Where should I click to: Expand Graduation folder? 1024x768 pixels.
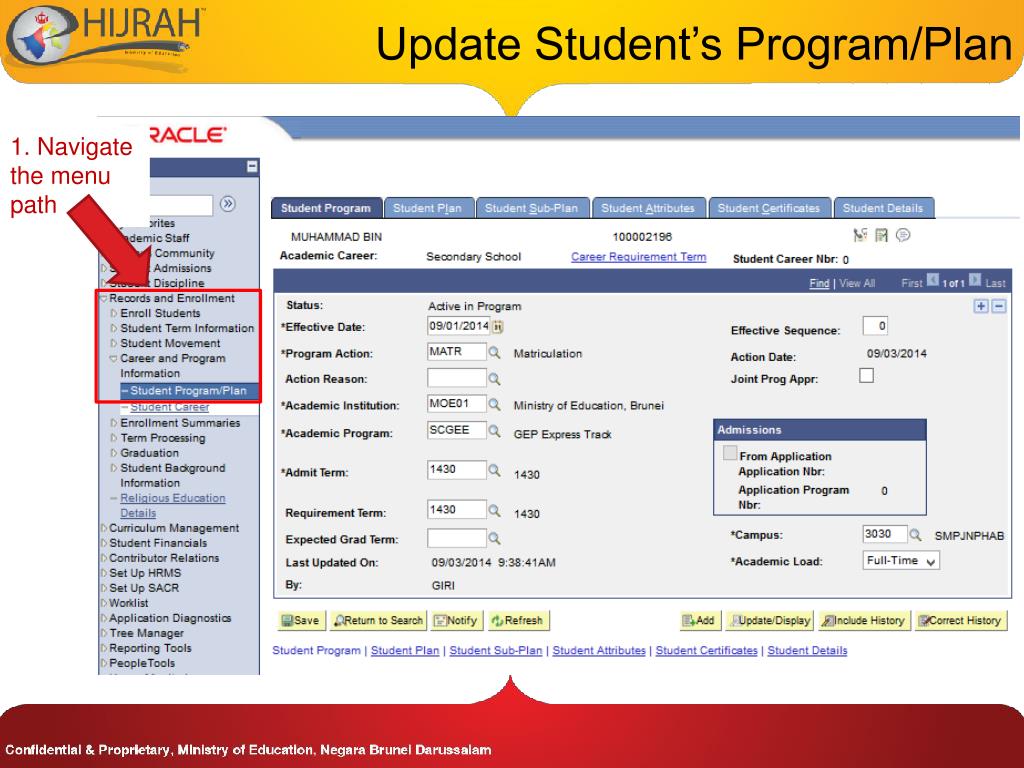(x=114, y=453)
